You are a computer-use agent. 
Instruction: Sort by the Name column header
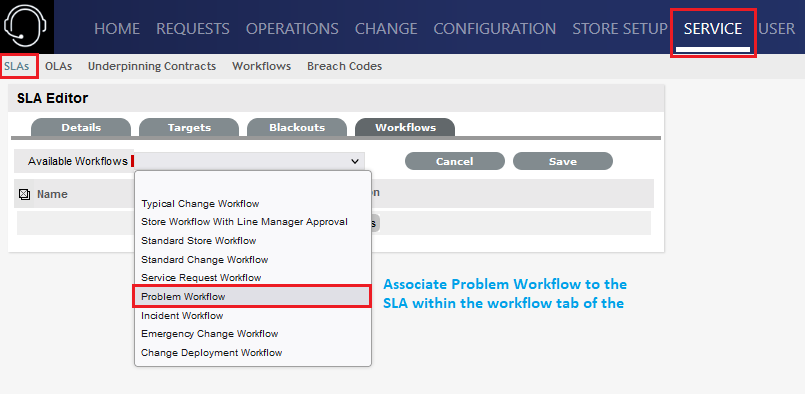(x=52, y=194)
